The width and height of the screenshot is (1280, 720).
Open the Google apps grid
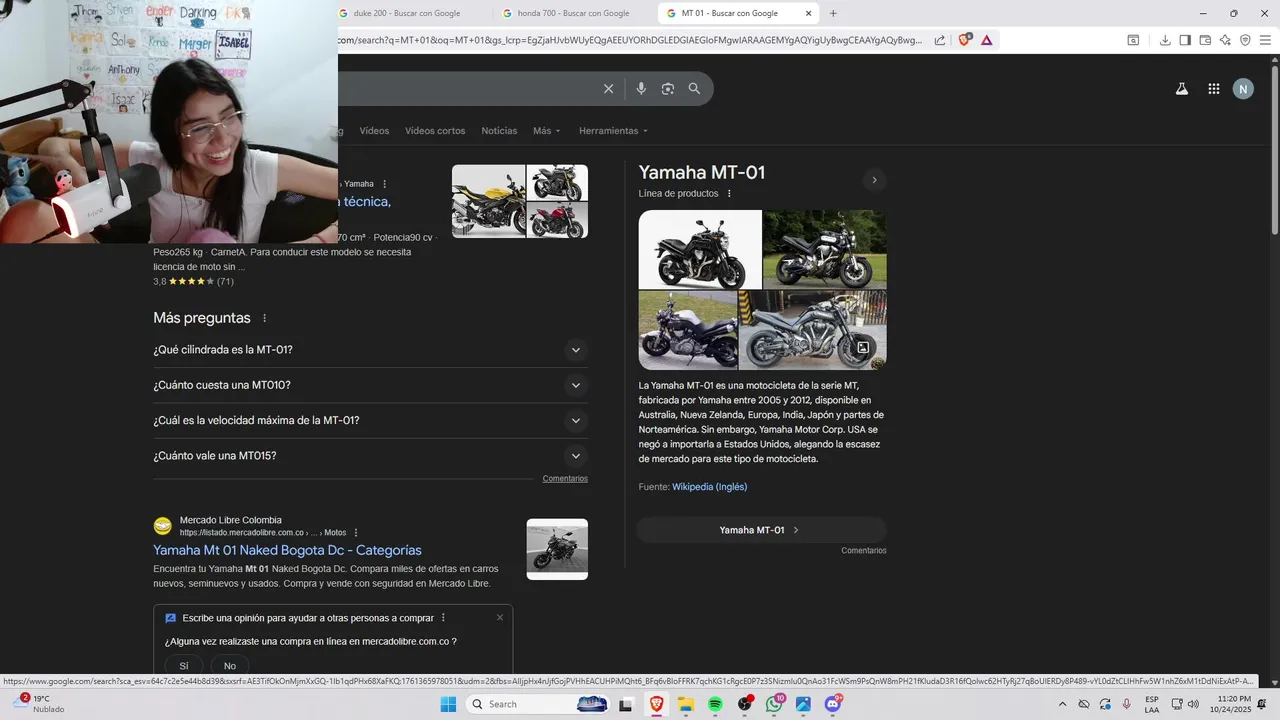1213,89
